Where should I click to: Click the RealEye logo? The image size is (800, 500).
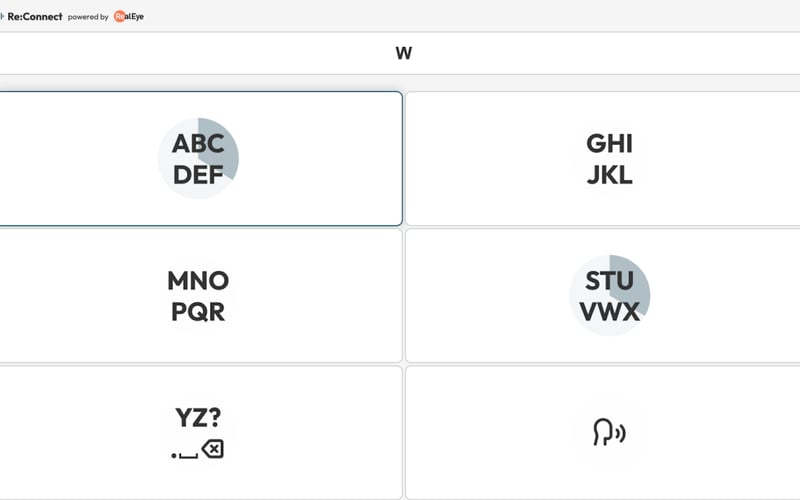click(129, 16)
